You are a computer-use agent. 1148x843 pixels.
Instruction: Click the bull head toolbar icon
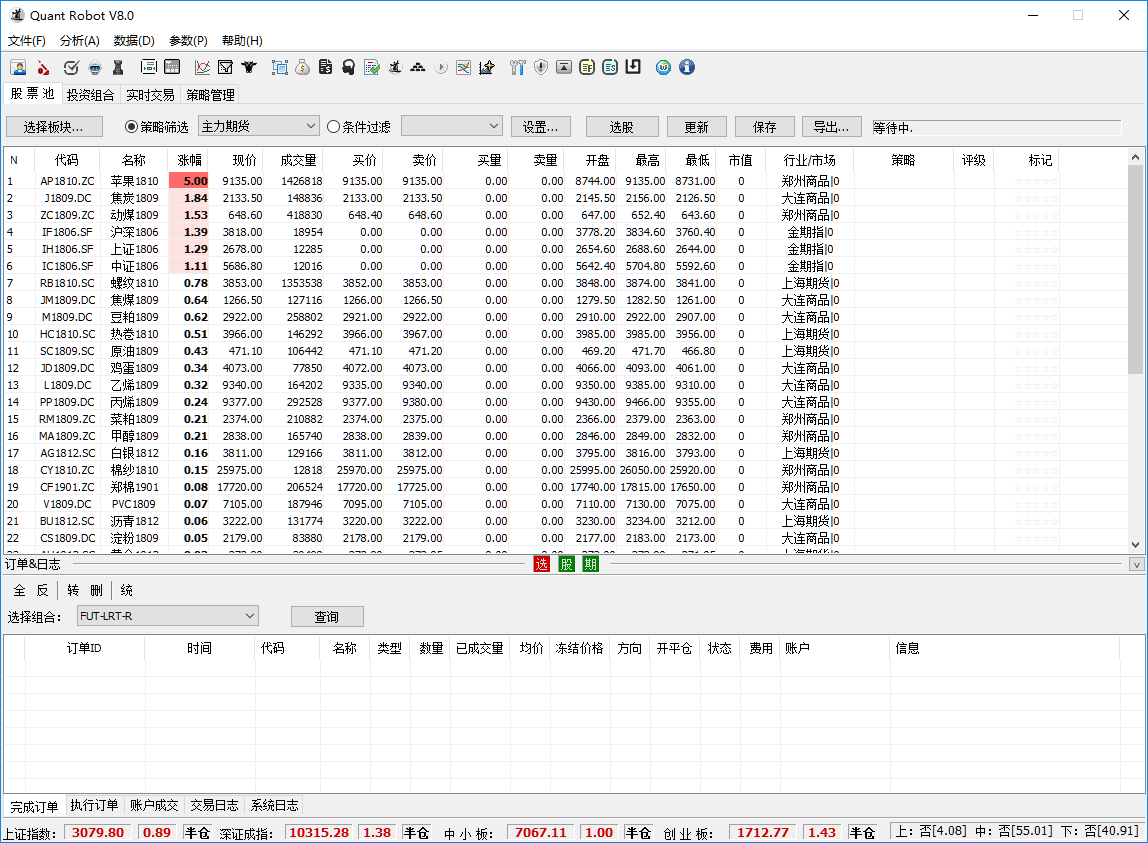click(x=249, y=67)
